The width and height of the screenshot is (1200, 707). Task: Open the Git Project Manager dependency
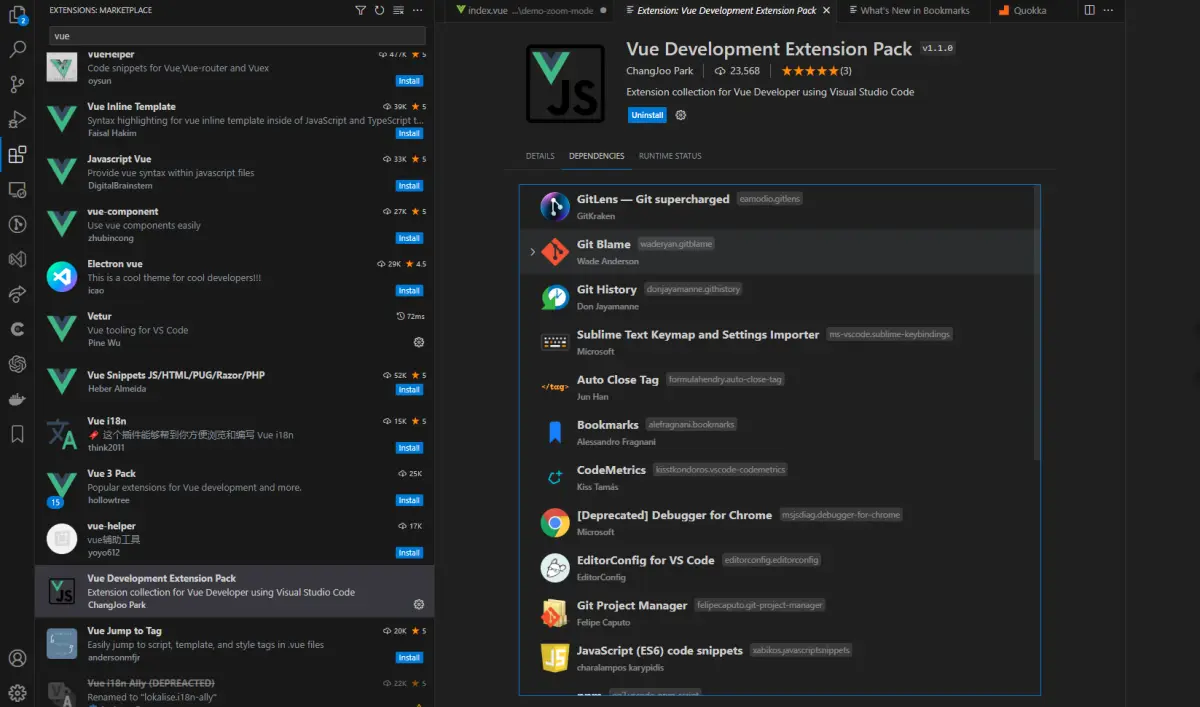point(780,613)
